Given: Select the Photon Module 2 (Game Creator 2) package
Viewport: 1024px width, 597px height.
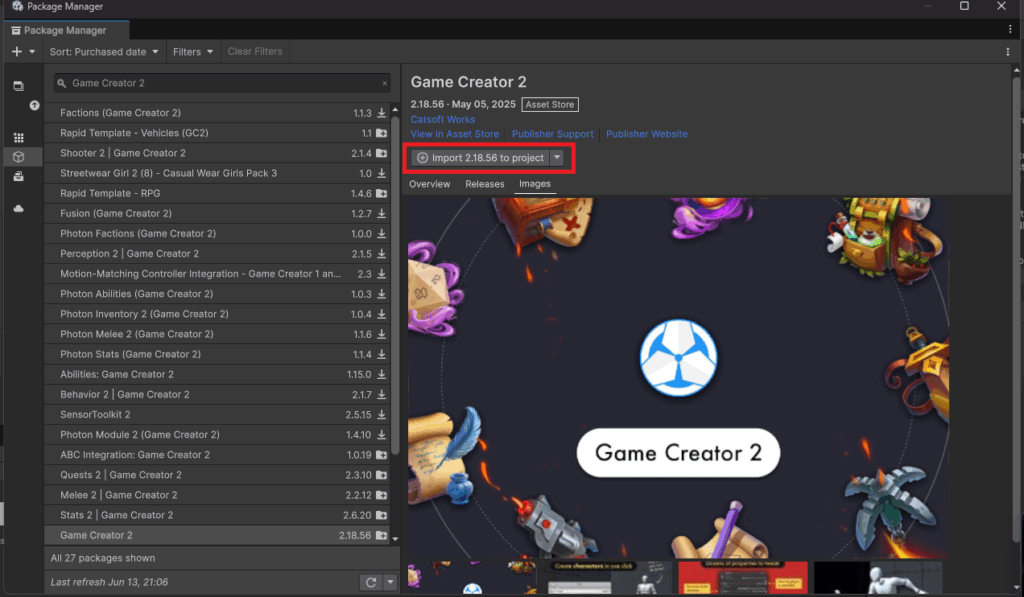Looking at the screenshot, I should 217,435.
